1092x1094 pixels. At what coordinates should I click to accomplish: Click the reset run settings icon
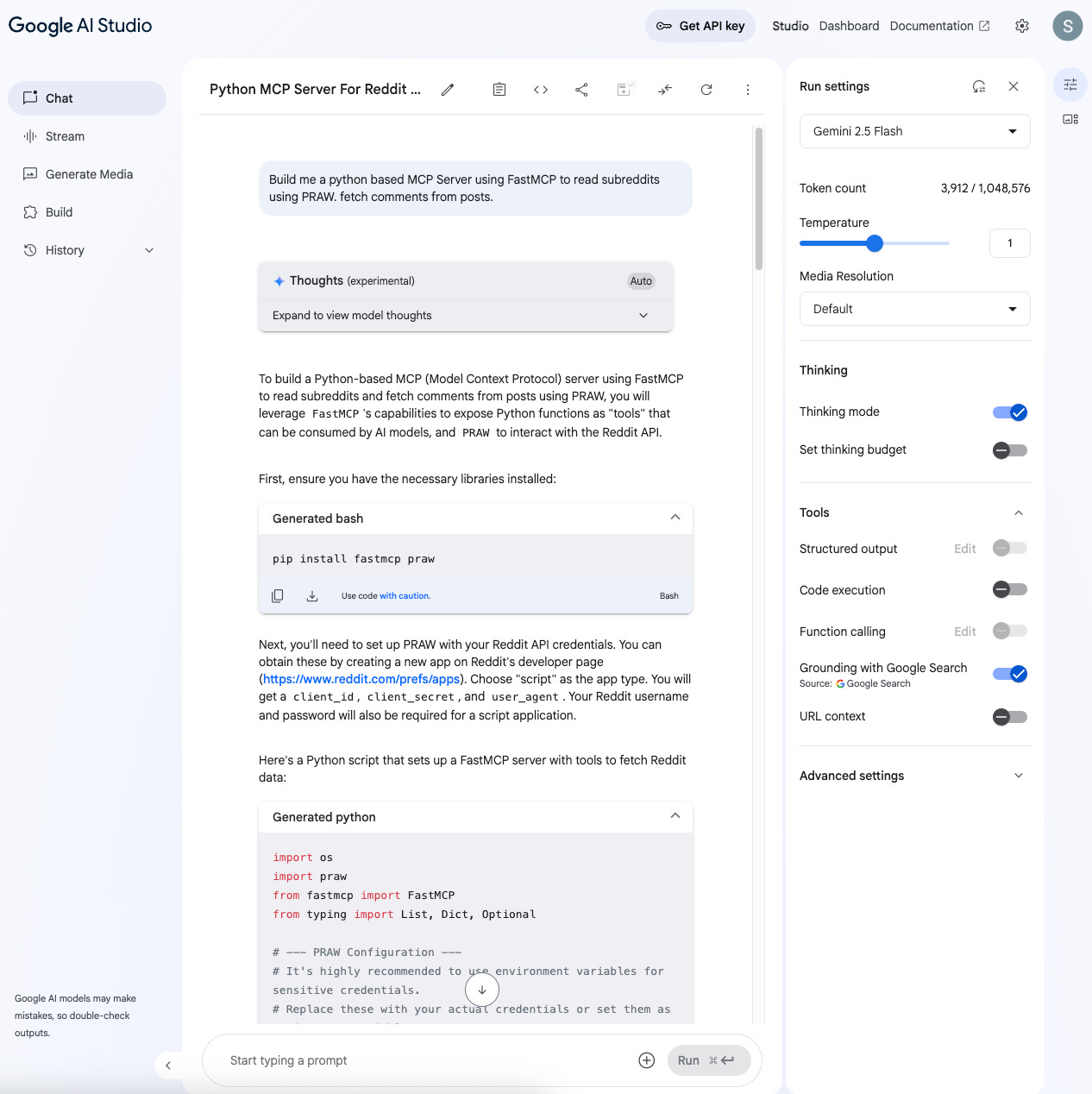pyautogui.click(x=979, y=86)
